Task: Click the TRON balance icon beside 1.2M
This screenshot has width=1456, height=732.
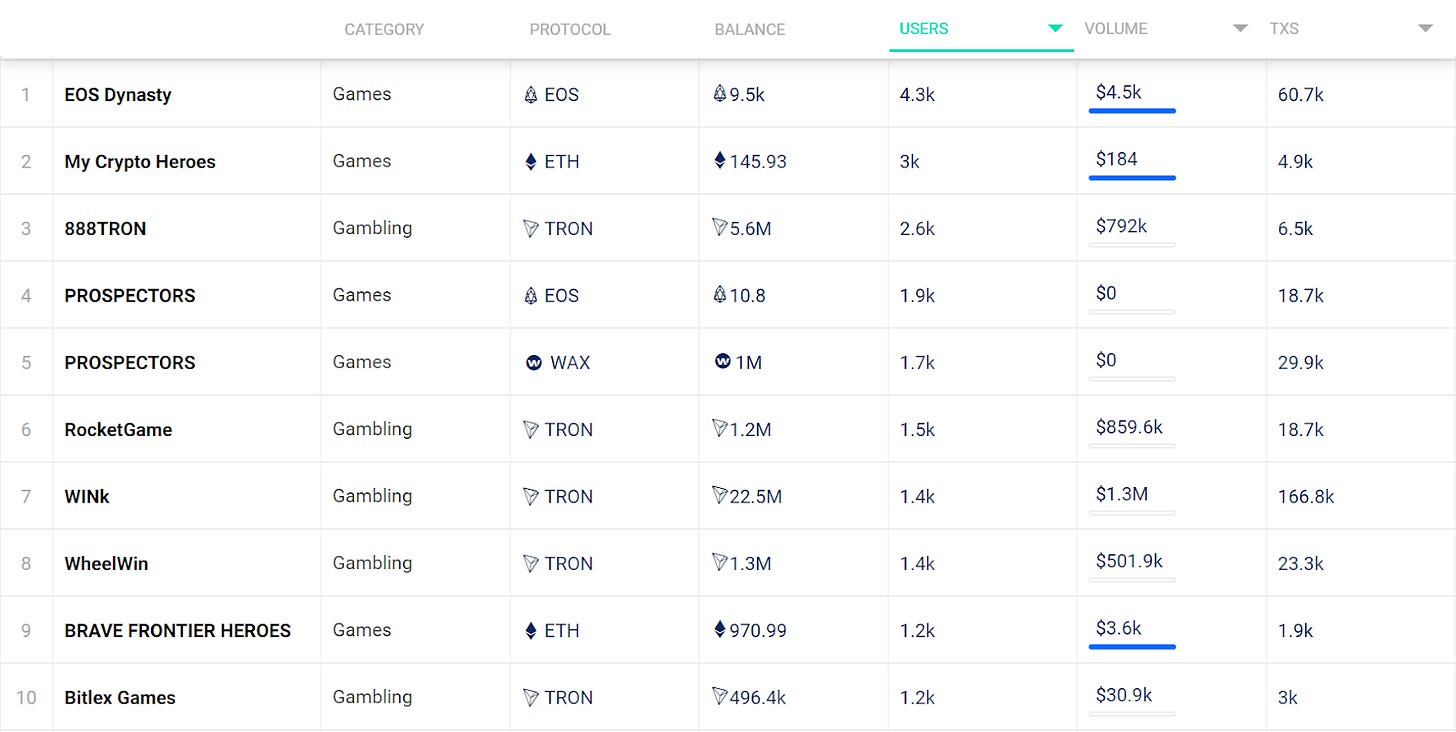Action: tap(719, 429)
